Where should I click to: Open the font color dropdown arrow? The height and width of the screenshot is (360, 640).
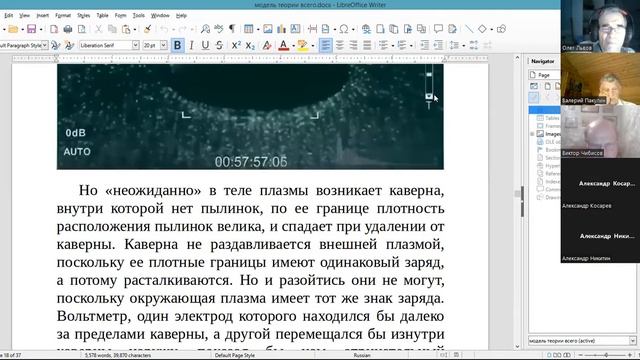[x=293, y=46]
